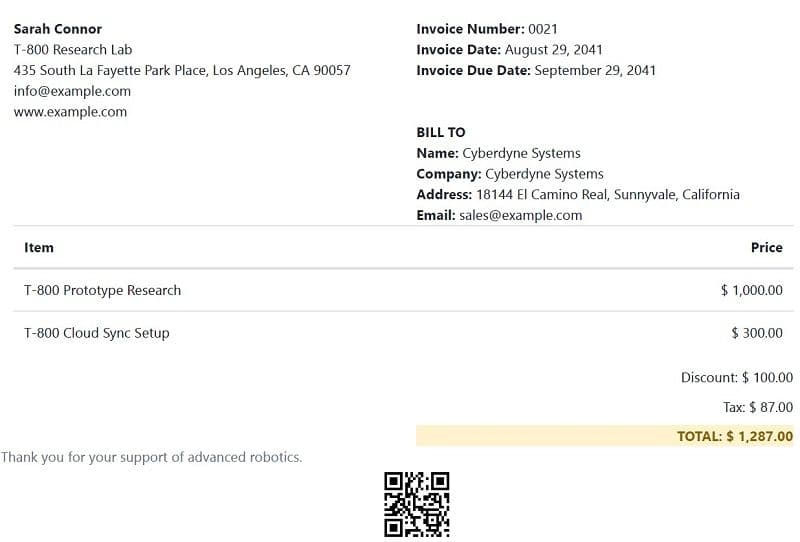Image resolution: width=800 pixels, height=542 pixels.
Task: Click the T-800 Research Lab text
Action: [x=73, y=50]
